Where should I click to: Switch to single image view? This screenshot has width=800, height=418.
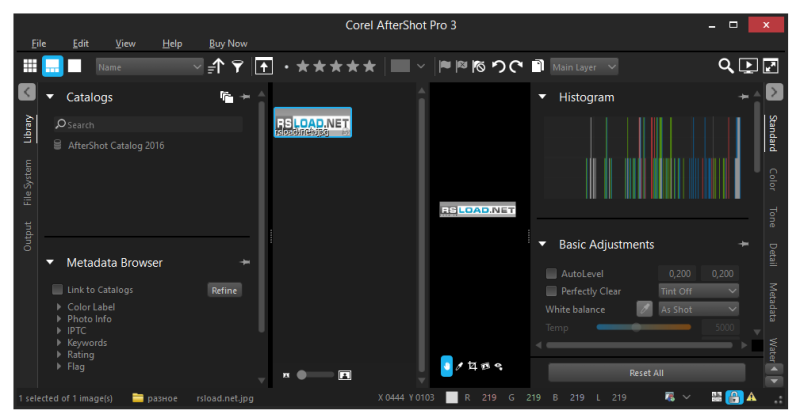pos(74,66)
